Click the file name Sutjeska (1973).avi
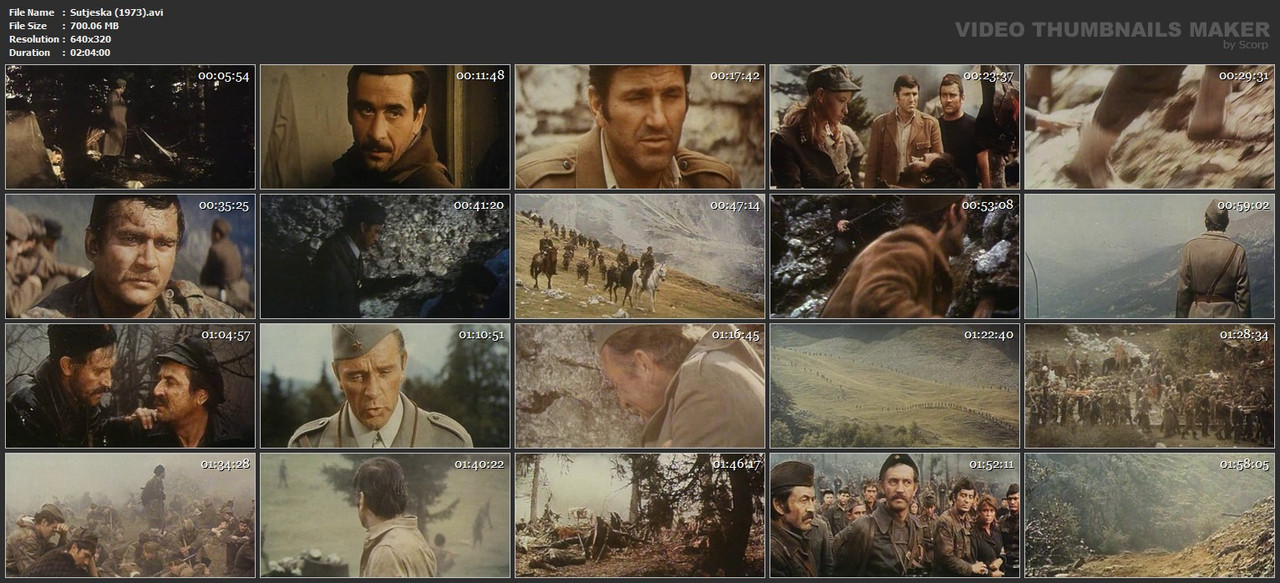The width and height of the screenshot is (1280, 583). (117, 12)
